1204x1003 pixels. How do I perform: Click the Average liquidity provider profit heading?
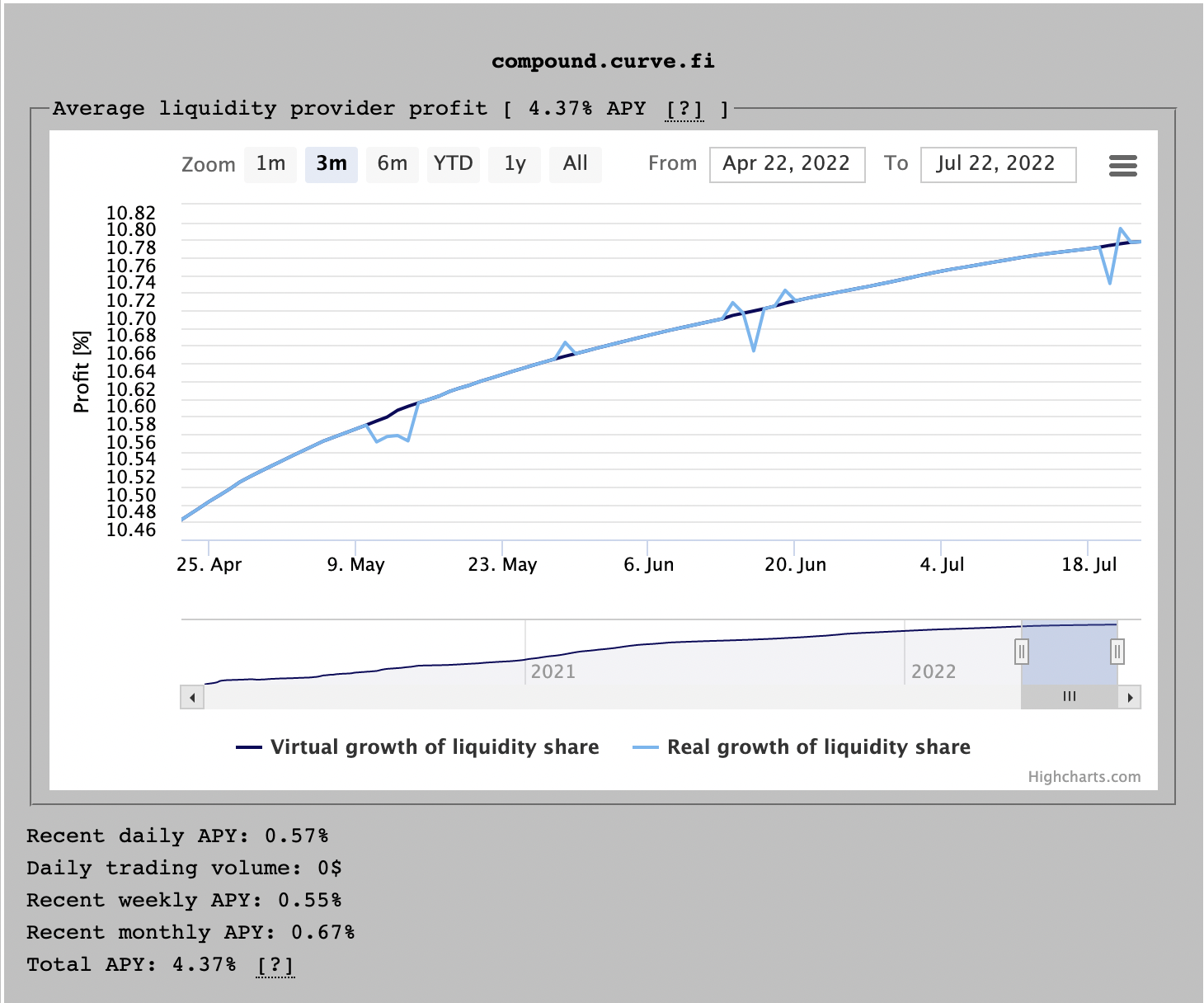(x=270, y=109)
